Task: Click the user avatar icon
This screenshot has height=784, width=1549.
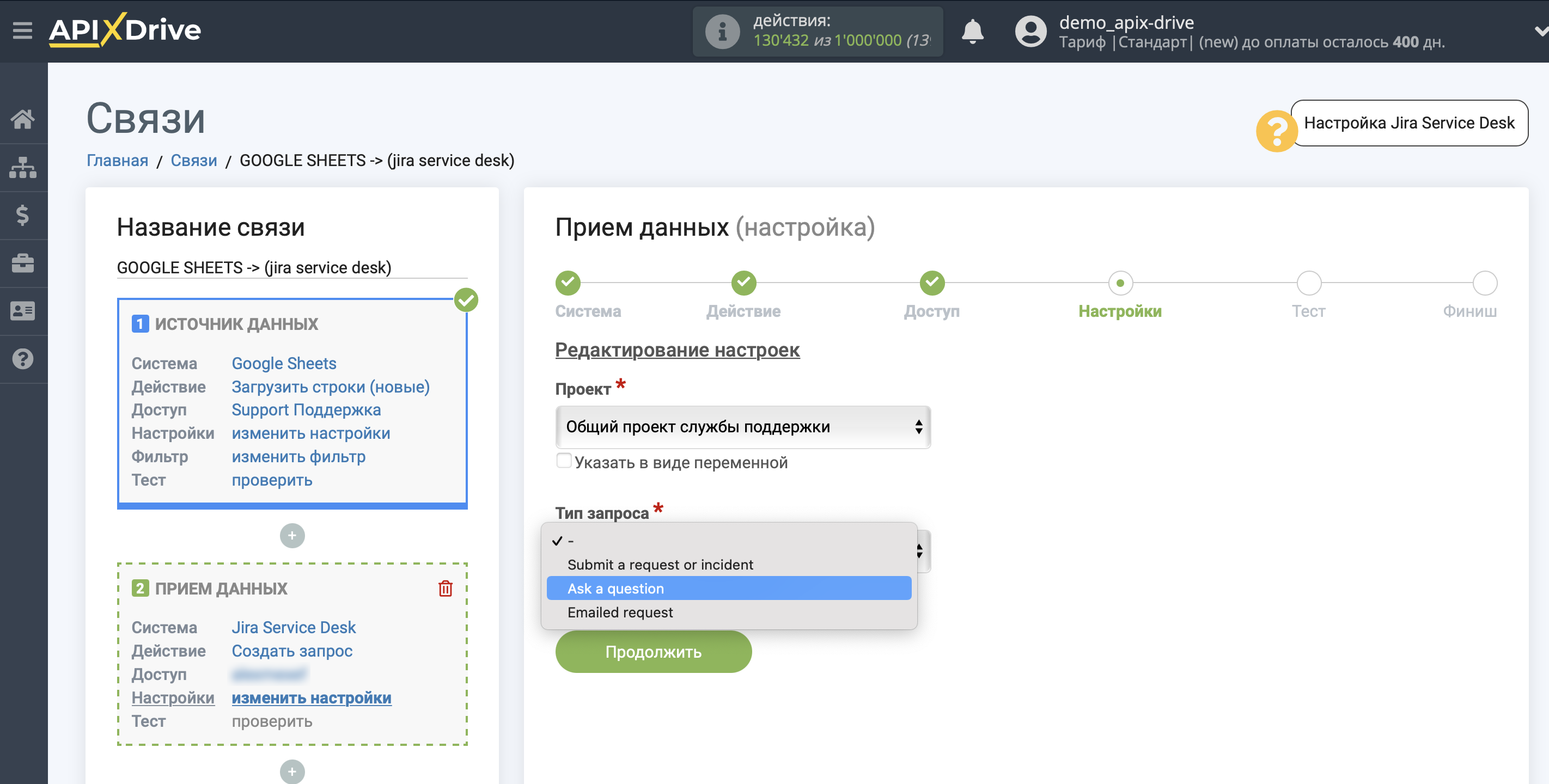Action: pos(1030,31)
